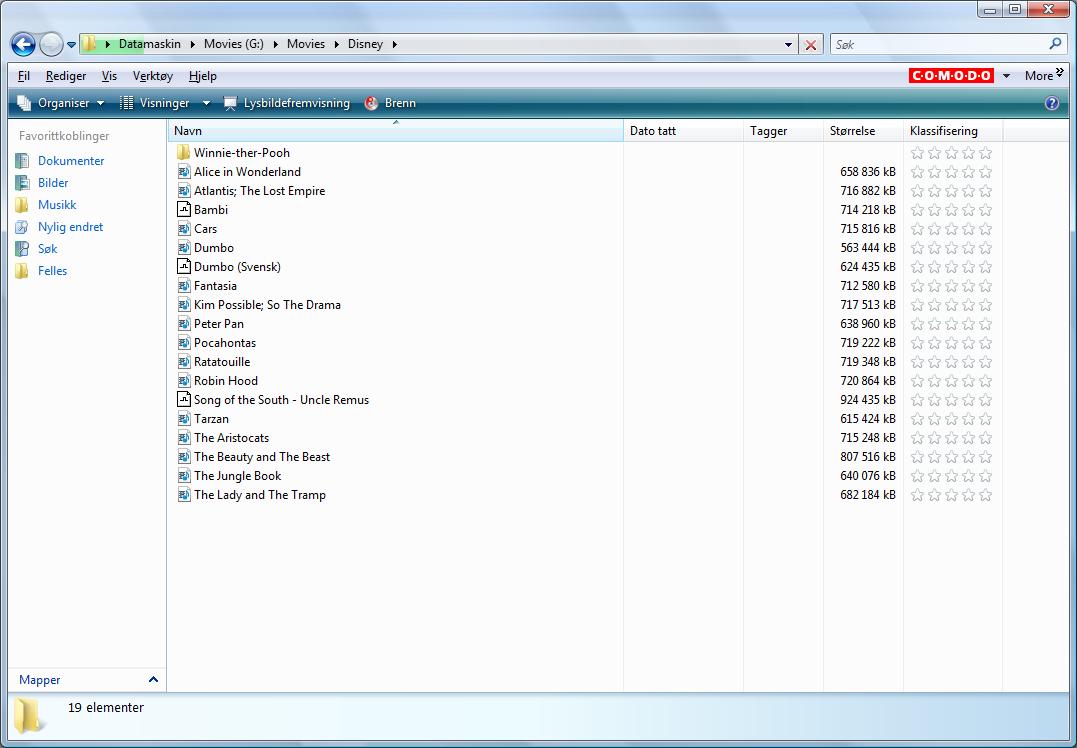Expand the Movies (G:) breadcrumb arrow
1077x748 pixels.
click(275, 45)
